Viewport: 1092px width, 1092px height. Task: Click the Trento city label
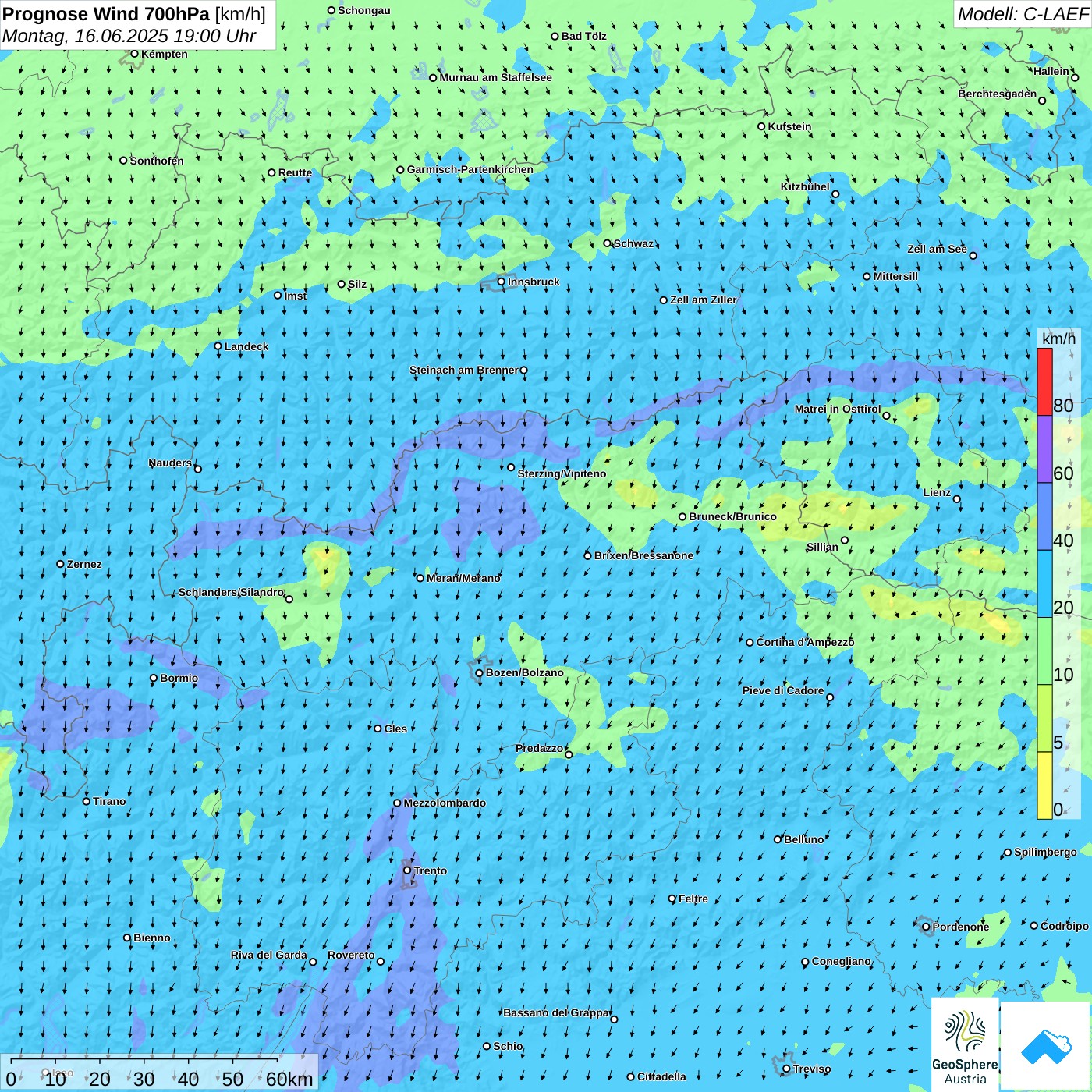[x=431, y=870]
